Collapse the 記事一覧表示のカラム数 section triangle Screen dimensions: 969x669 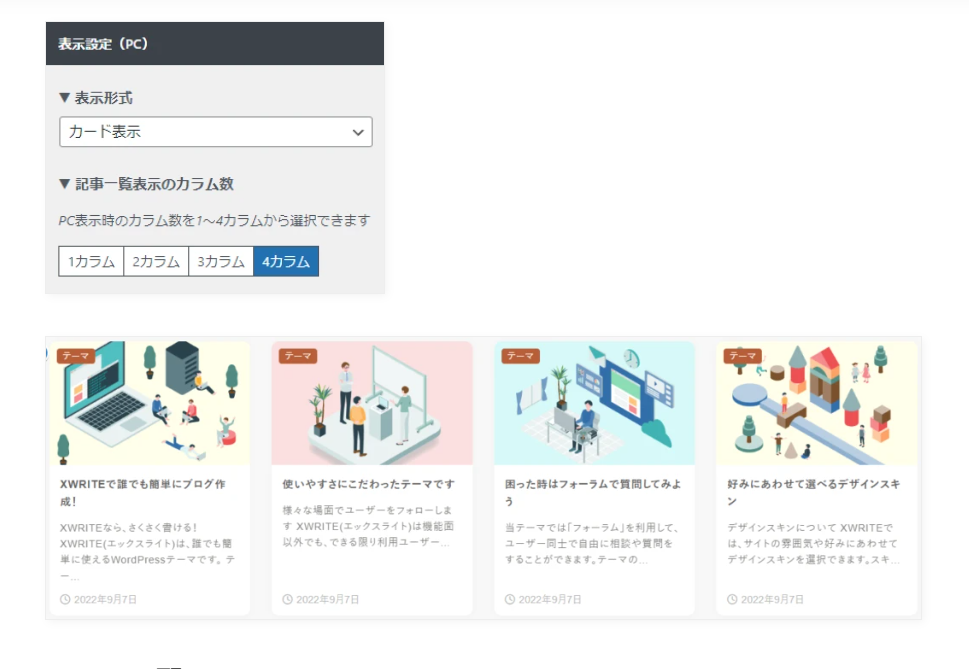pyautogui.click(x=64, y=183)
